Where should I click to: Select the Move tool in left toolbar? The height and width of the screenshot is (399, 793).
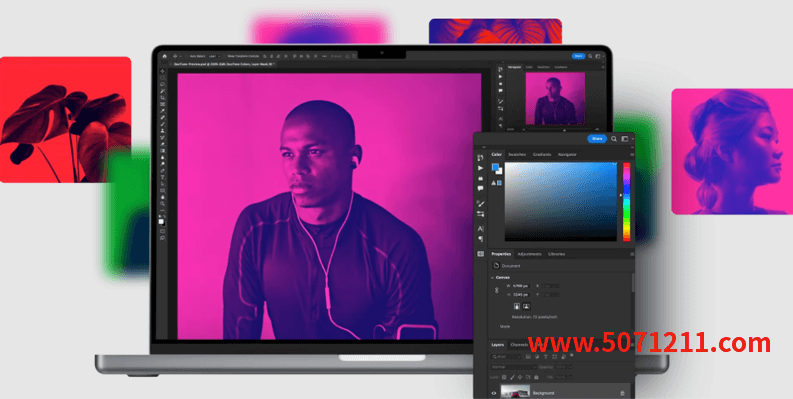tap(162, 71)
